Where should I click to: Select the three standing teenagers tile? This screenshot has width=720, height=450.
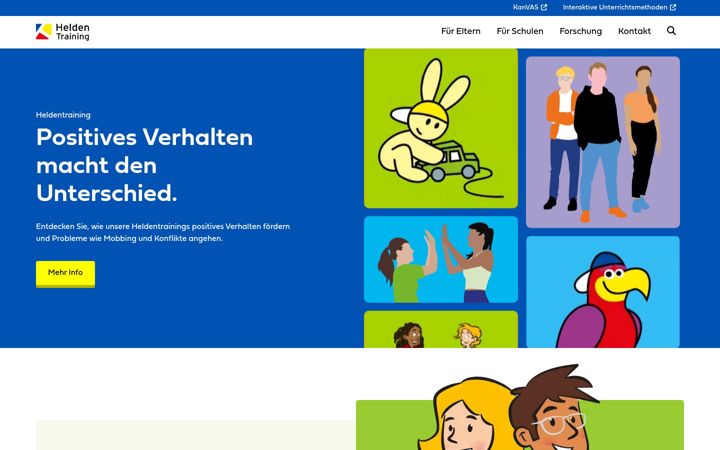[x=602, y=142]
